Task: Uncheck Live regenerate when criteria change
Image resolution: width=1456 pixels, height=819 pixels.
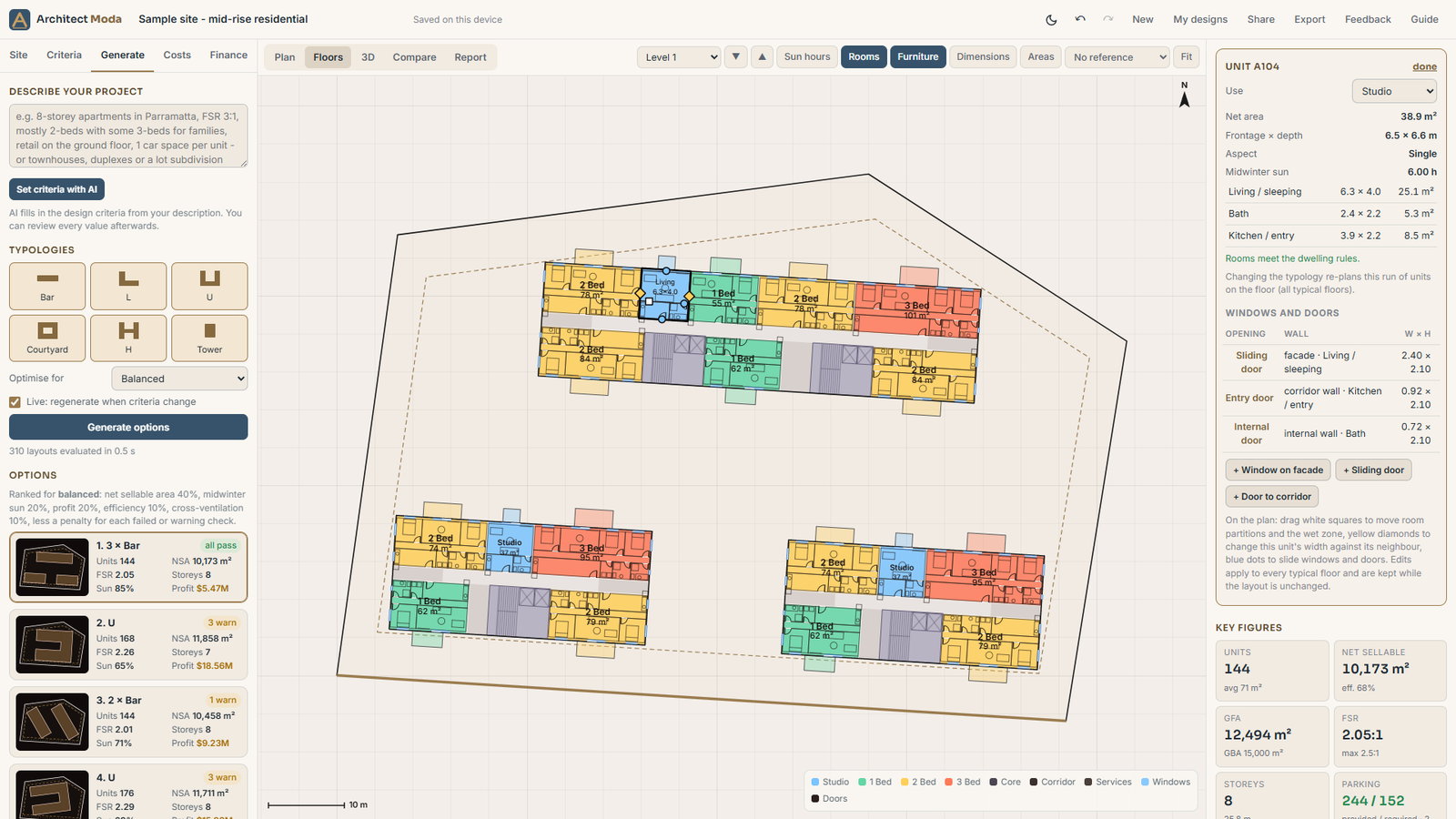Action: 15,401
